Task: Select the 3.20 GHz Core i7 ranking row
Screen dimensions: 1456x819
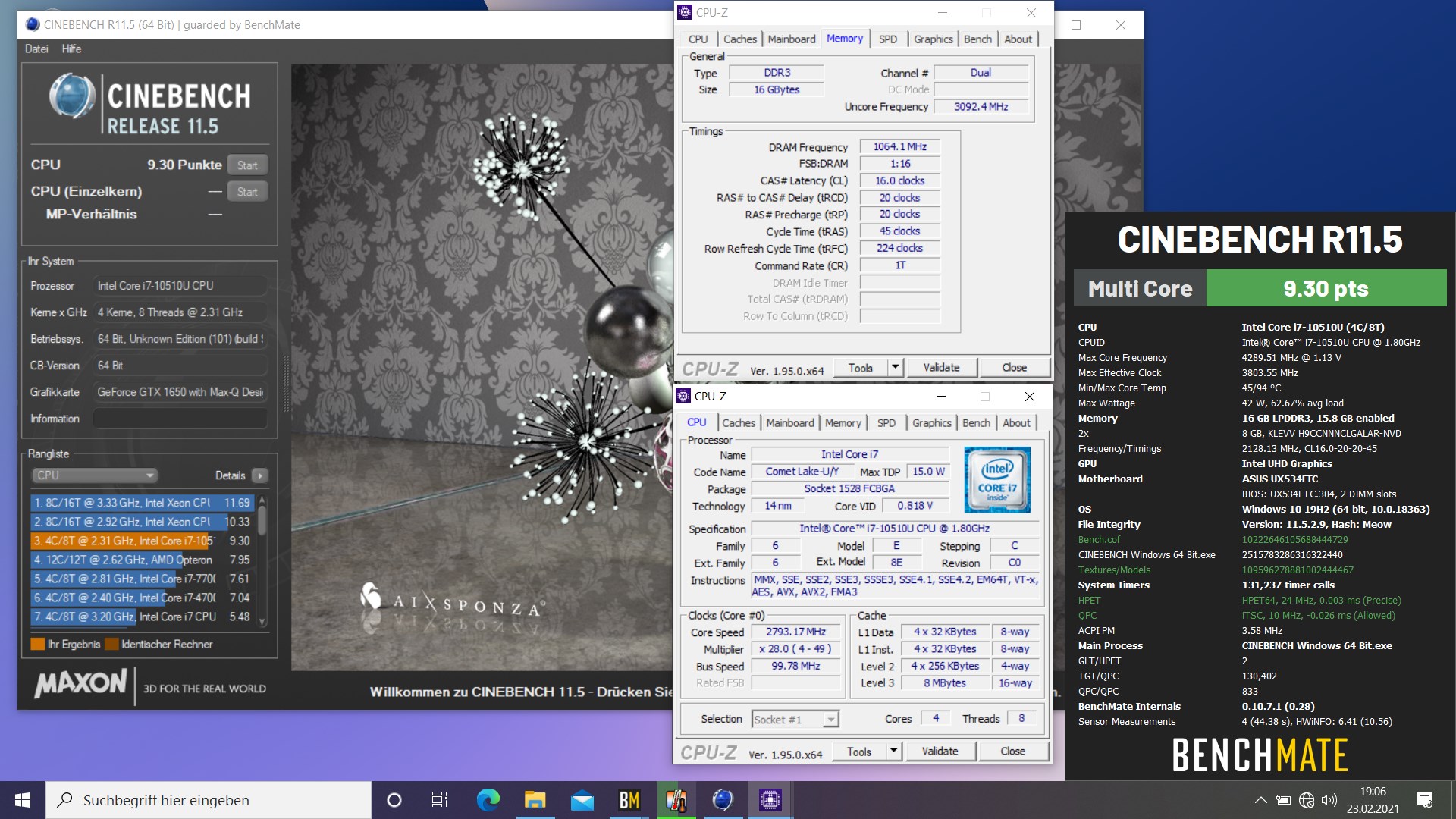Action: [142, 617]
